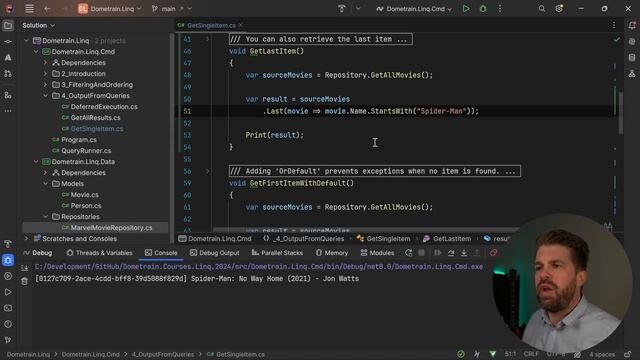Open the Run tool window icon

click(x=8, y=292)
